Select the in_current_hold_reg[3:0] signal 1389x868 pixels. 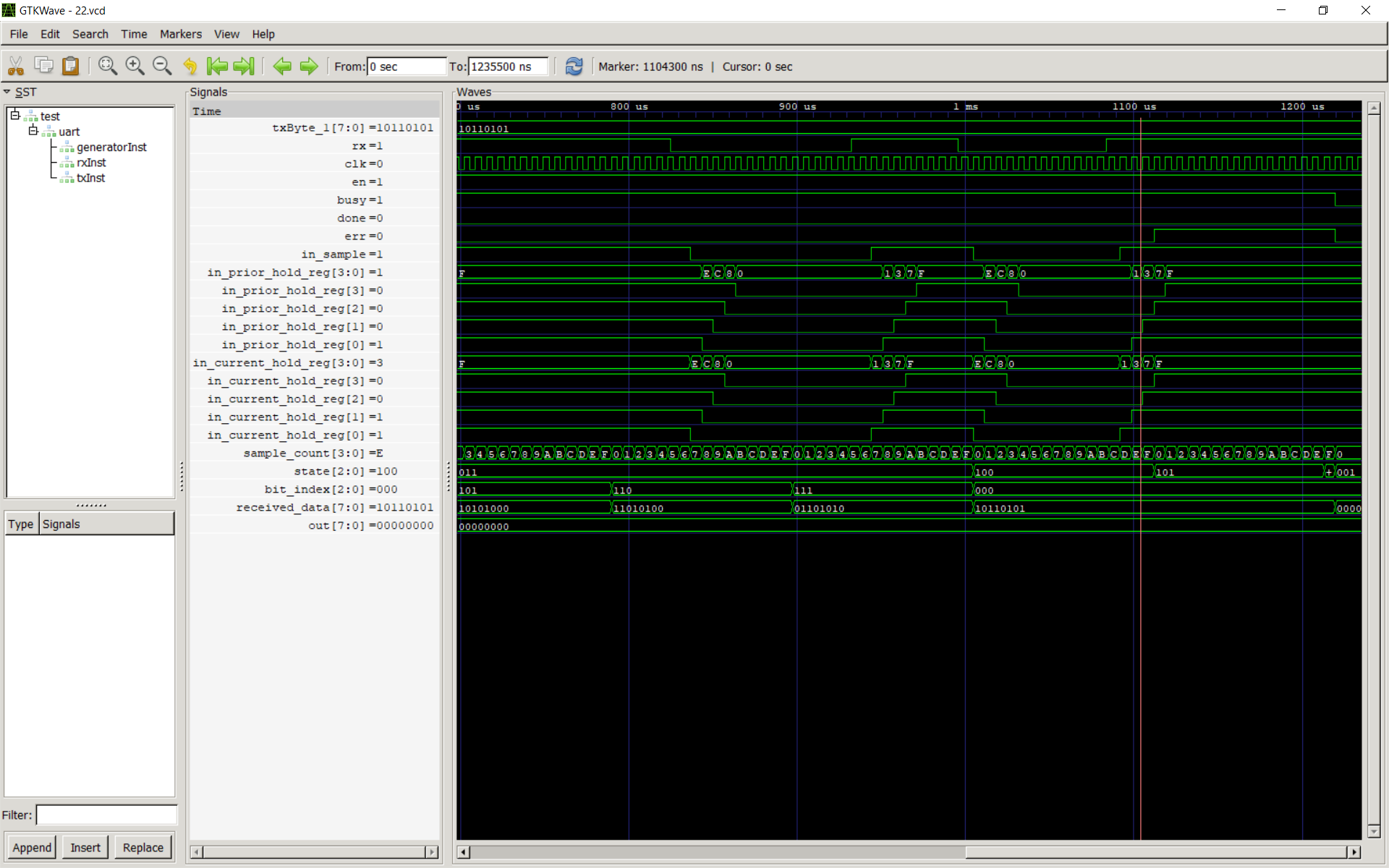[x=315, y=362]
